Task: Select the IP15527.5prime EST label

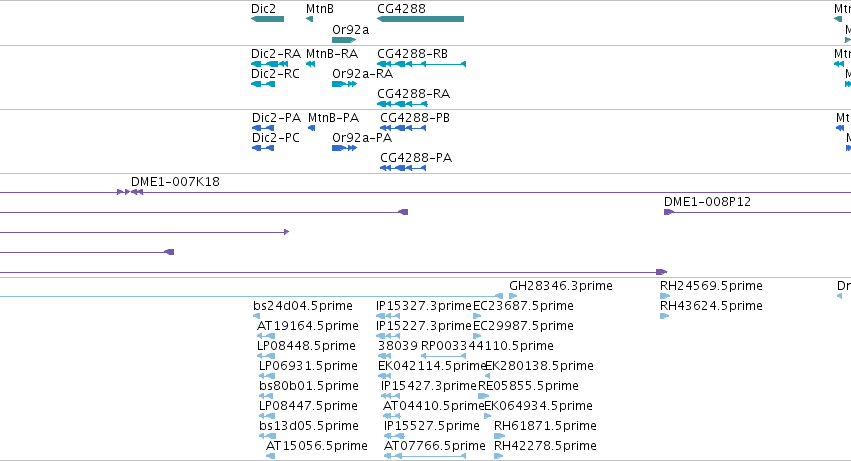Action: [431, 427]
